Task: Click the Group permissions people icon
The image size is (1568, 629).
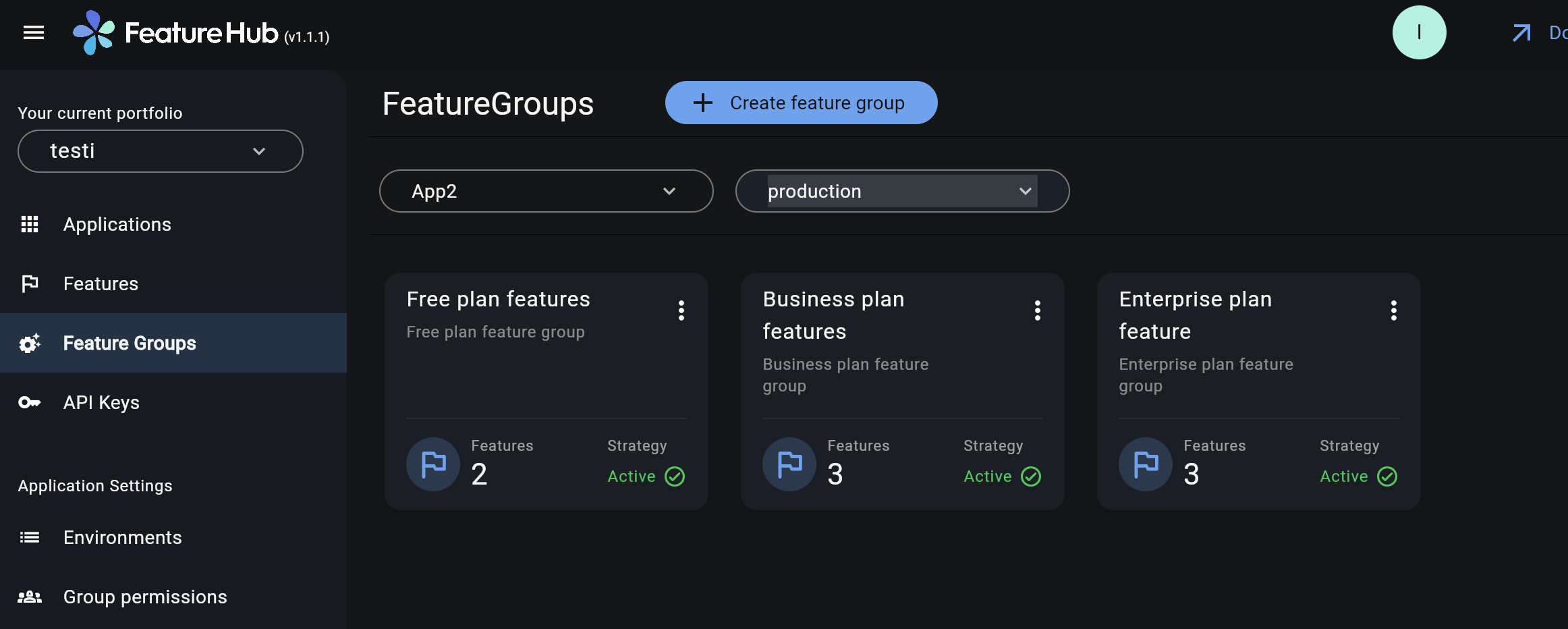Action: point(30,597)
